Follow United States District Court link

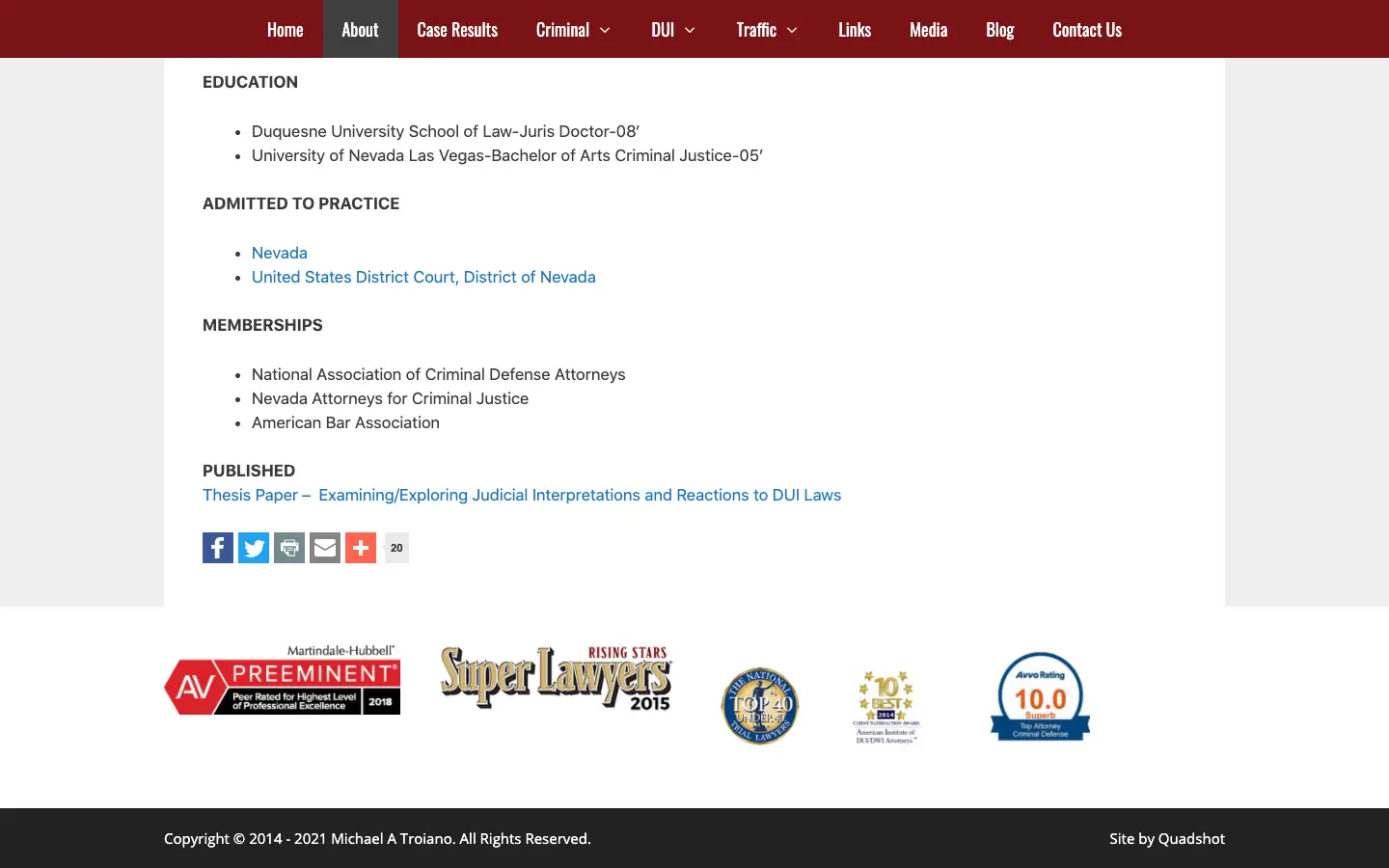(x=423, y=277)
